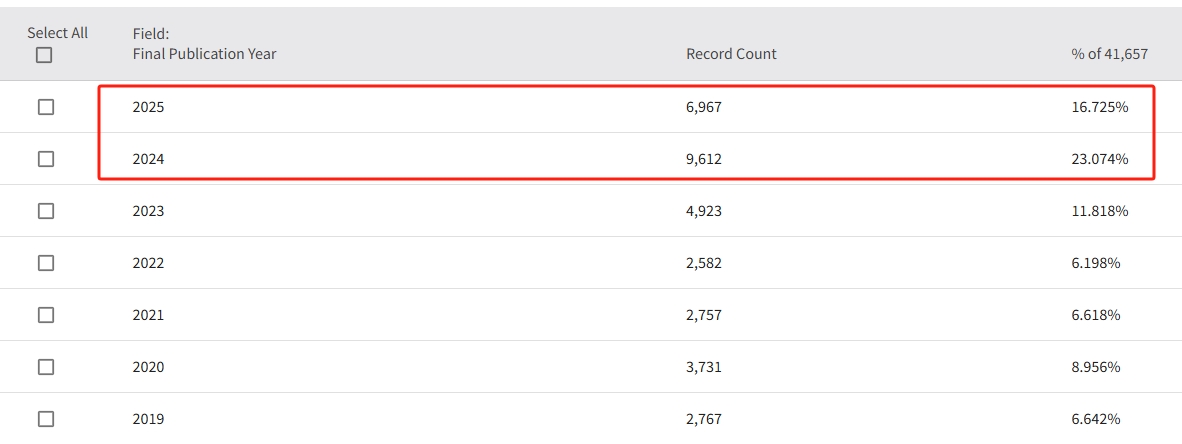Click the 2024 year label

pos(148,159)
